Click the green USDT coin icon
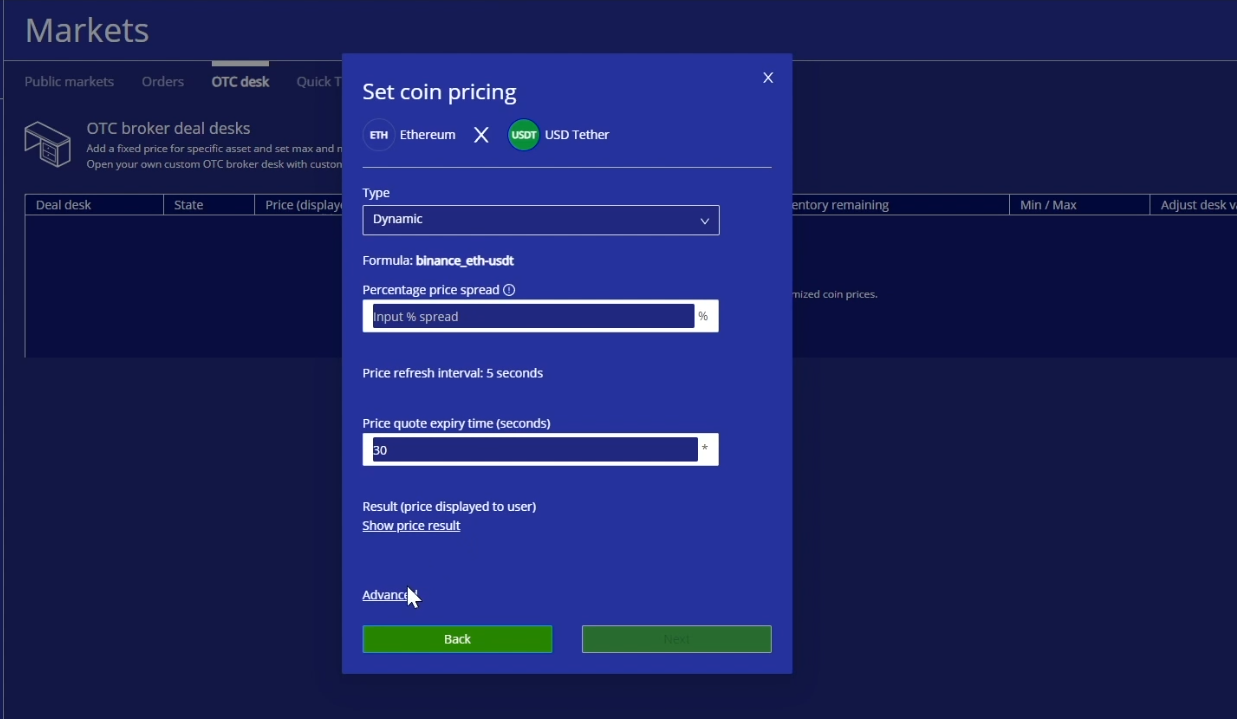1237x719 pixels. [523, 135]
